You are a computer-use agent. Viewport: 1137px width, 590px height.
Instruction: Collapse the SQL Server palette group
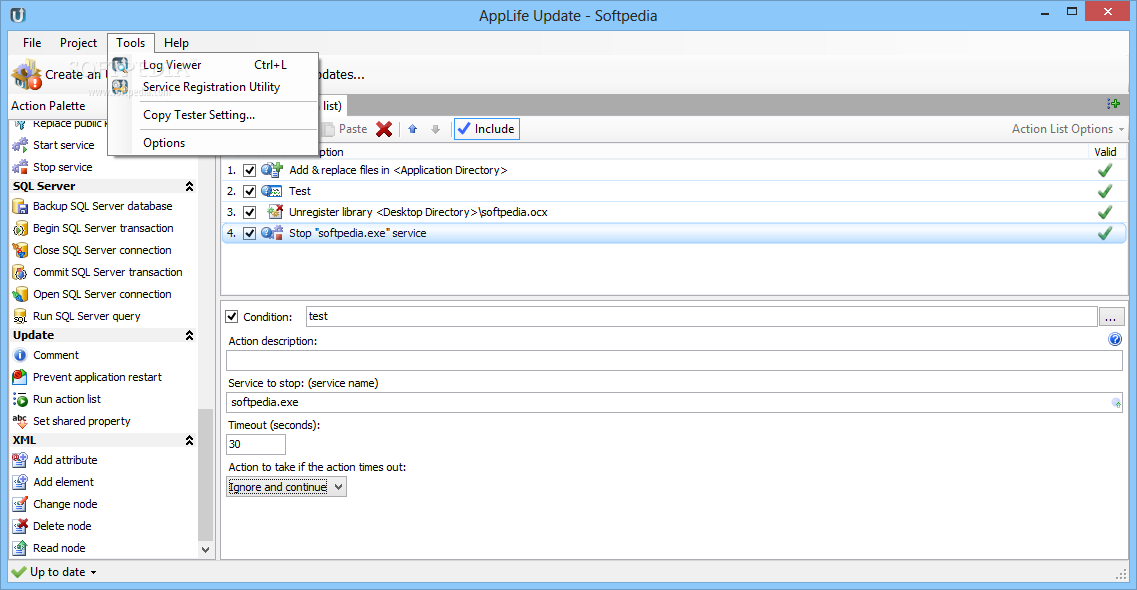[x=189, y=186]
